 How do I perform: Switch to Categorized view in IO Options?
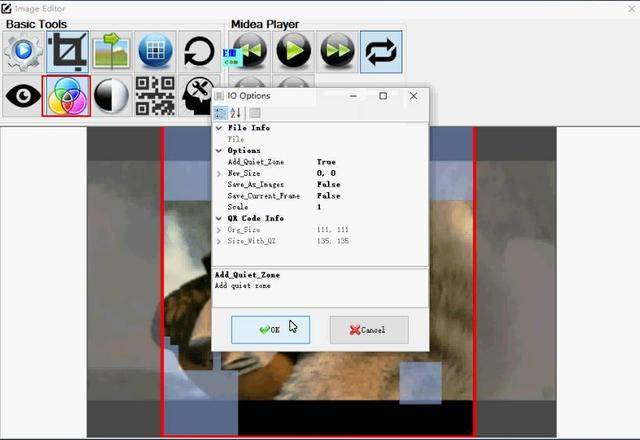point(220,113)
